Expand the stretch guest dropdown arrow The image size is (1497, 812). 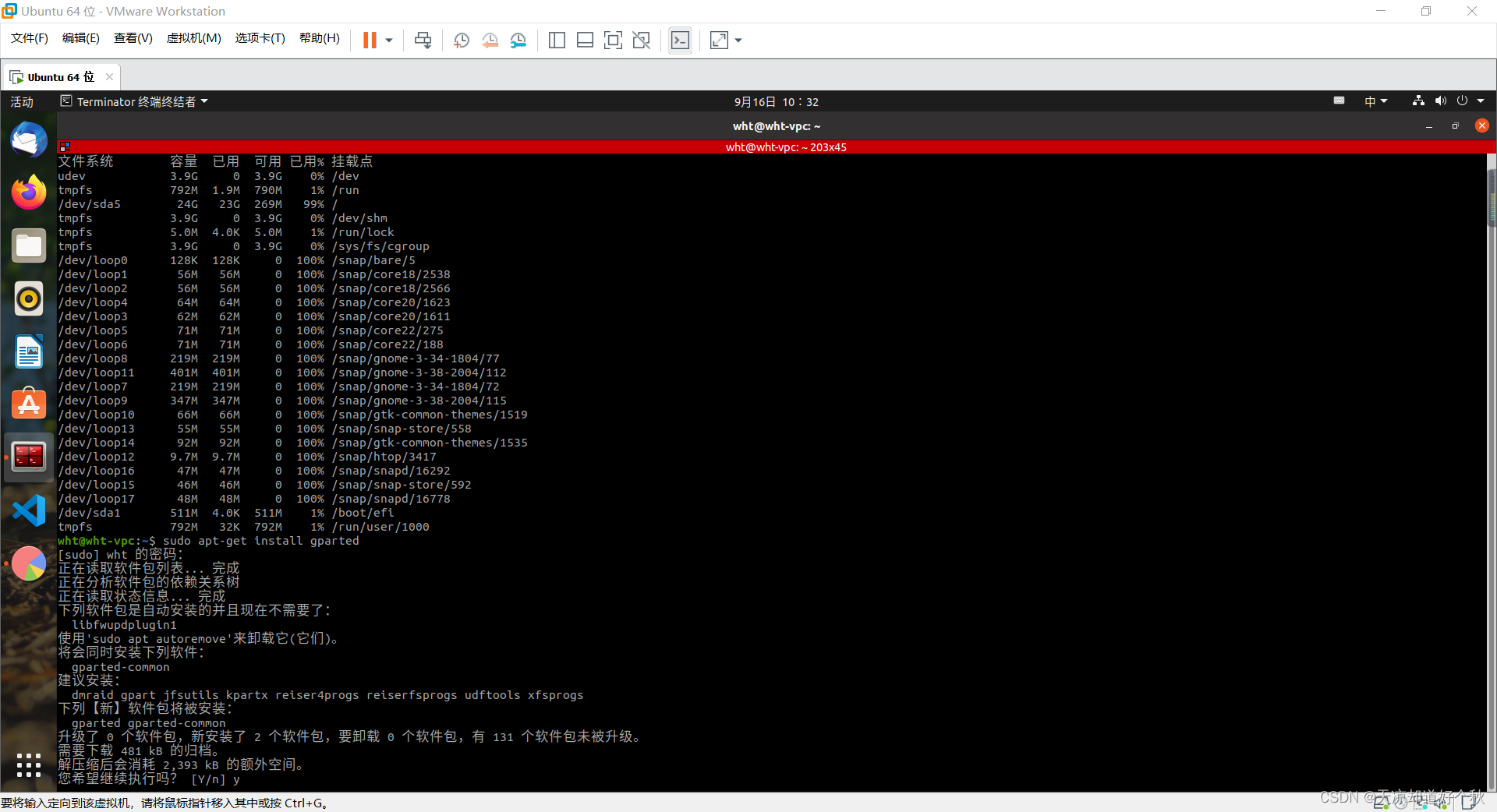coord(738,41)
